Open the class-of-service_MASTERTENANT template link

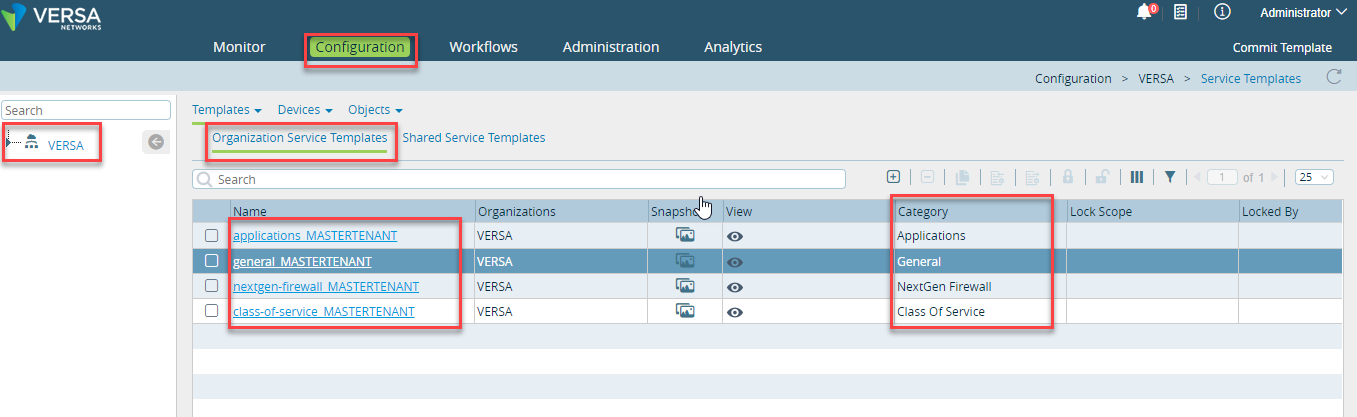(x=324, y=311)
